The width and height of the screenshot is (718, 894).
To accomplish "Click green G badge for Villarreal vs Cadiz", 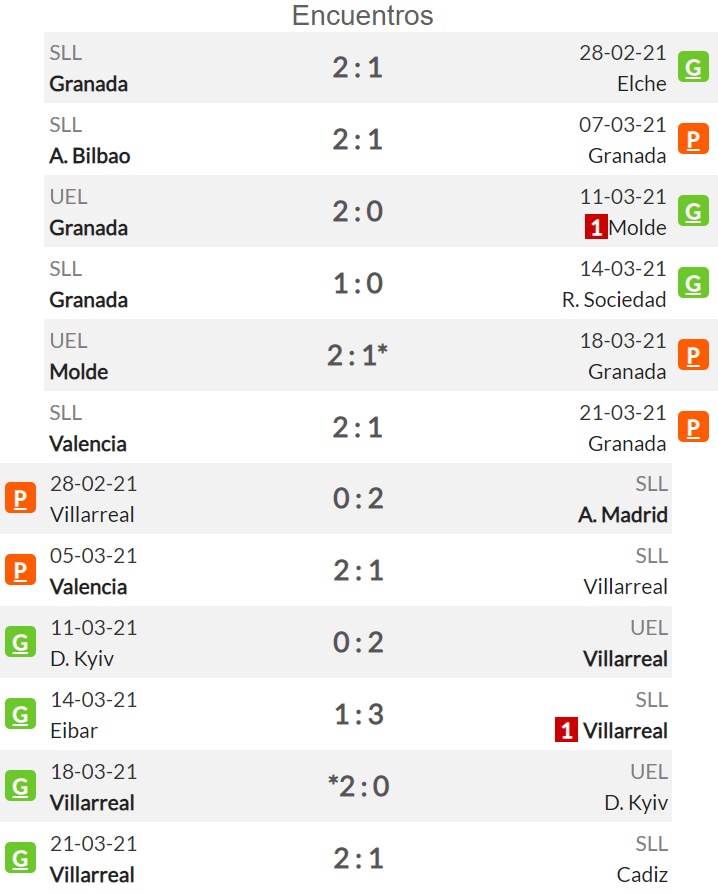I will (21, 858).
